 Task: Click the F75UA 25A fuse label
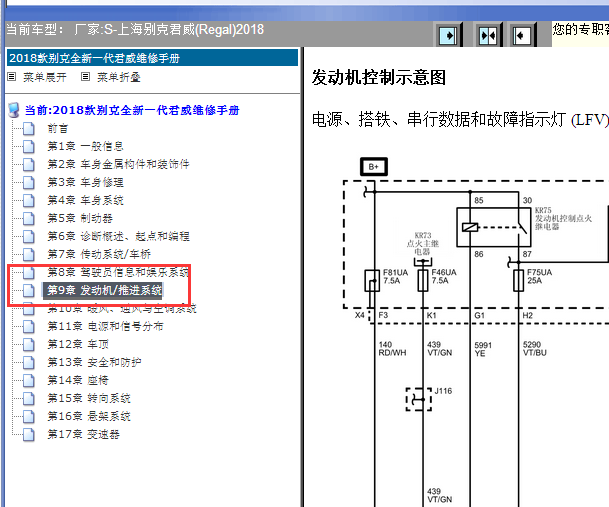click(539, 276)
